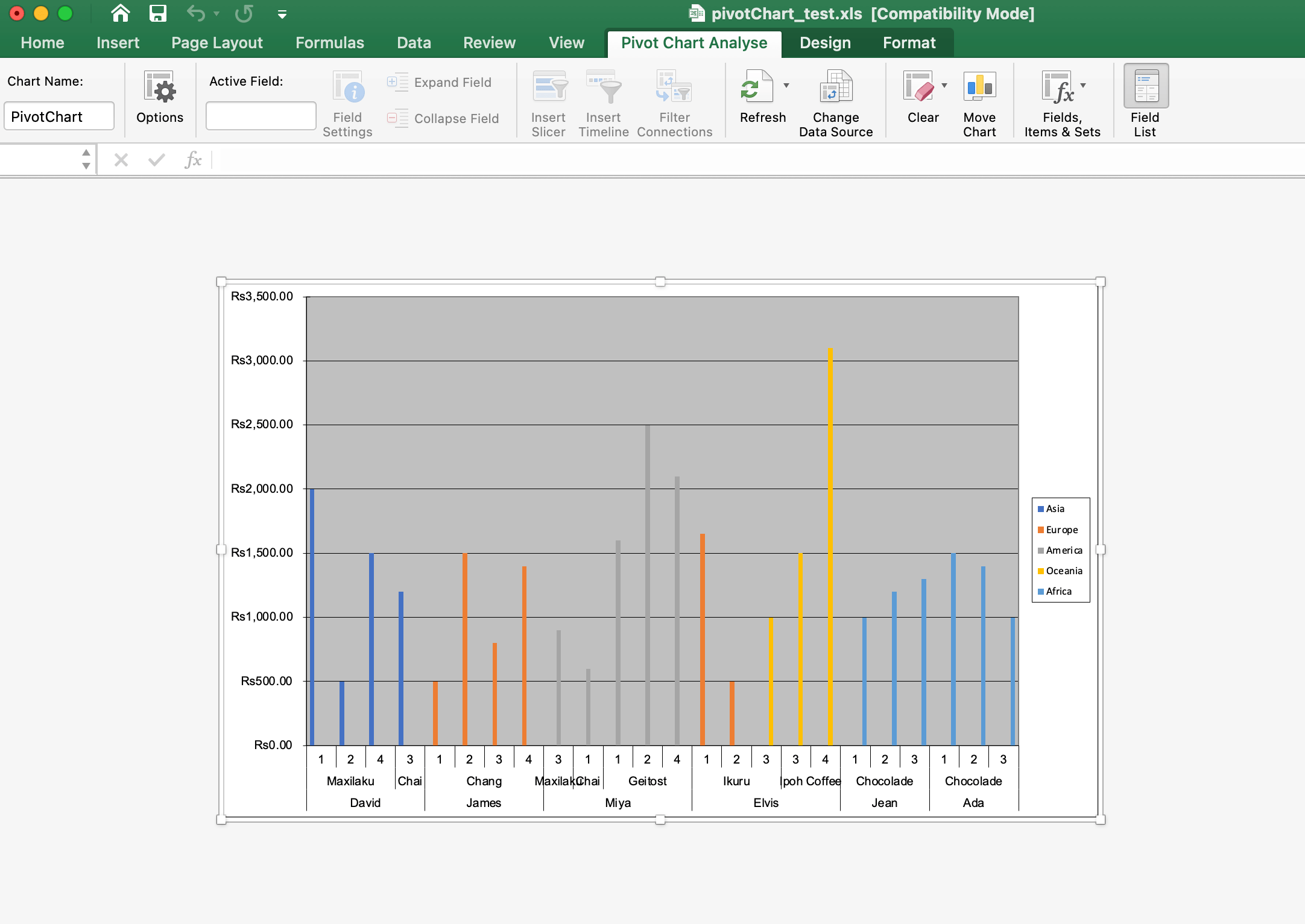Screen dimensions: 1305x924
Task: Open the Quick Access Toolbar customization menu
Action: (281, 14)
